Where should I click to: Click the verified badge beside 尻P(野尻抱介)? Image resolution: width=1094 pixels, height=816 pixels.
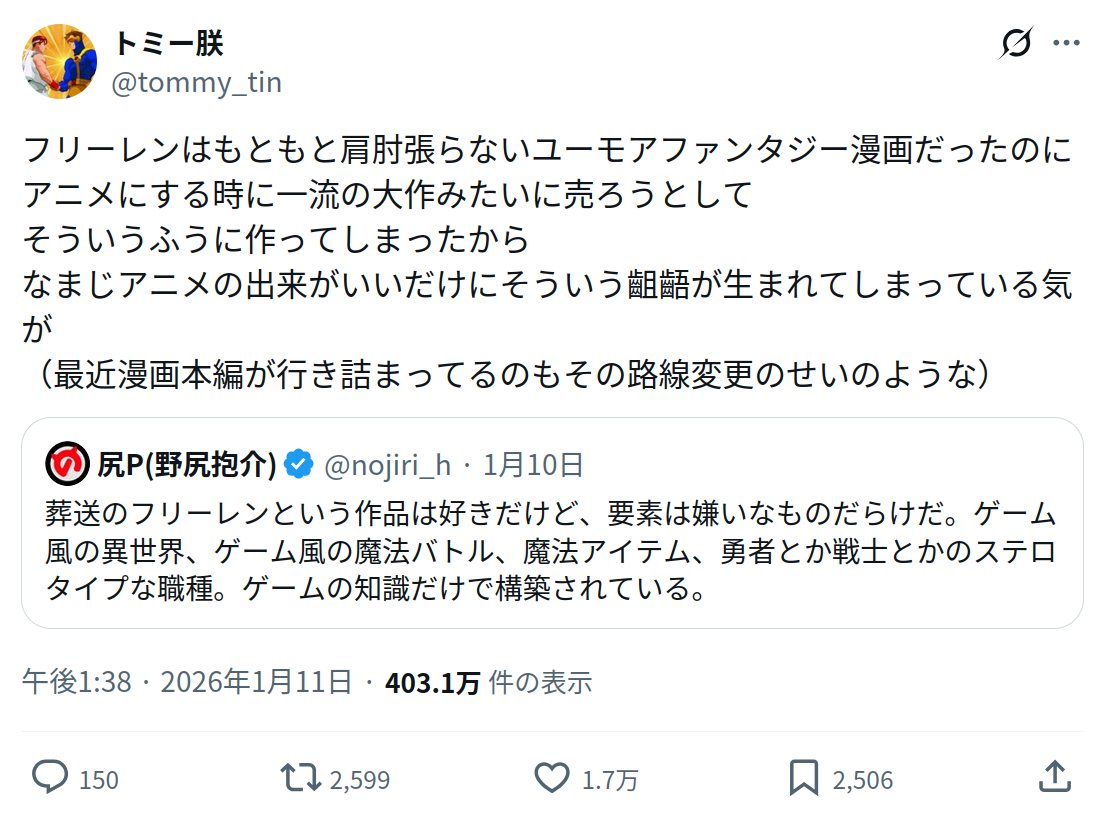298,465
